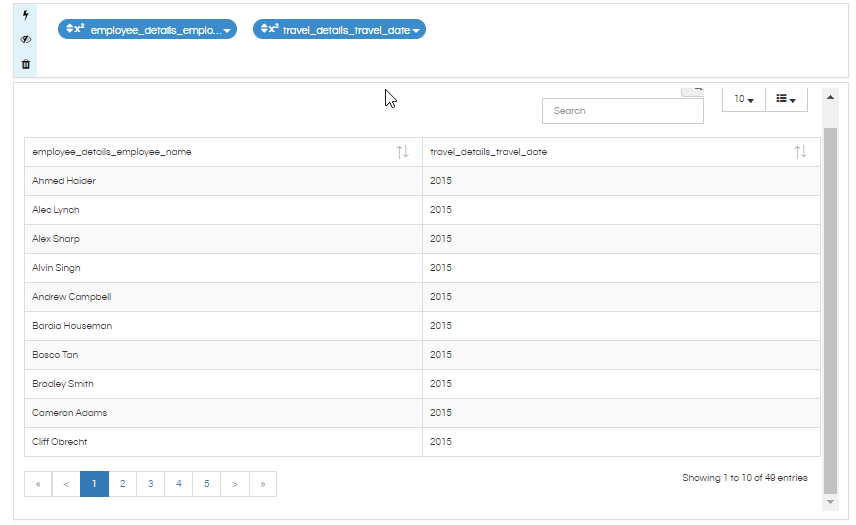The width and height of the screenshot is (856, 525).
Task: Click the magnifier icon above the search box
Action: click(x=693, y=92)
